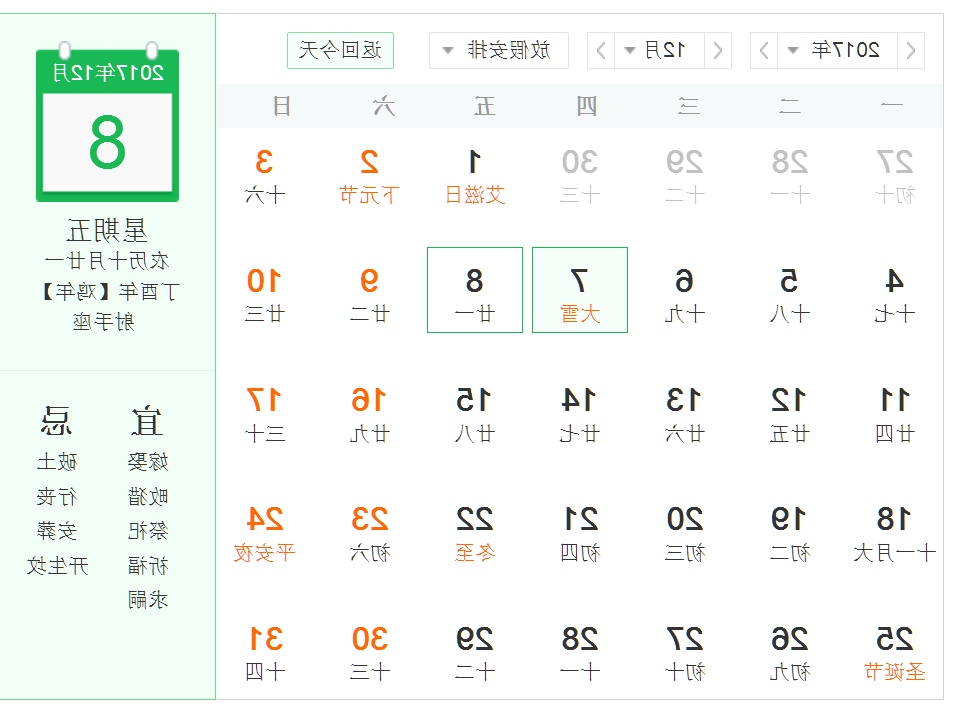The width and height of the screenshot is (955, 711).
Task: Select date 13 labeled 廿六
Action: click(x=685, y=415)
